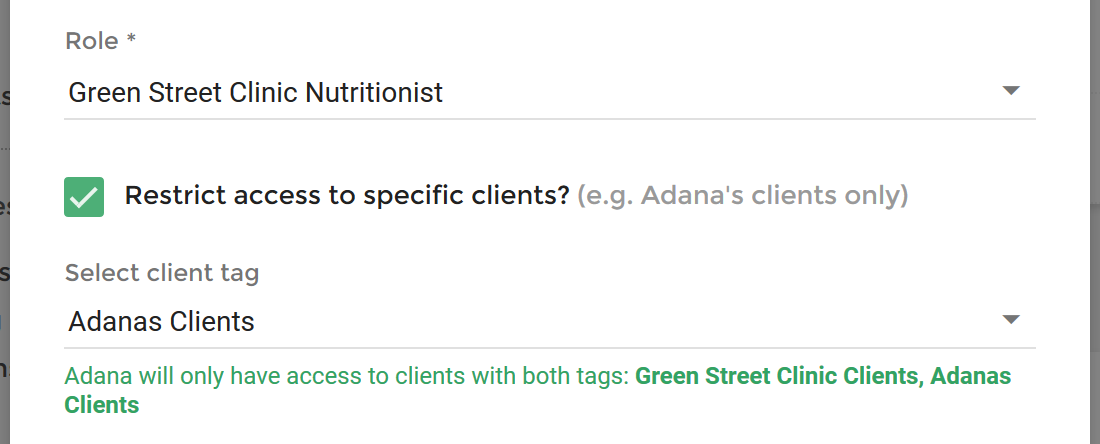Focus the underline beneath the Role field
Image resolution: width=1100 pixels, height=444 pixels.
pos(549,119)
